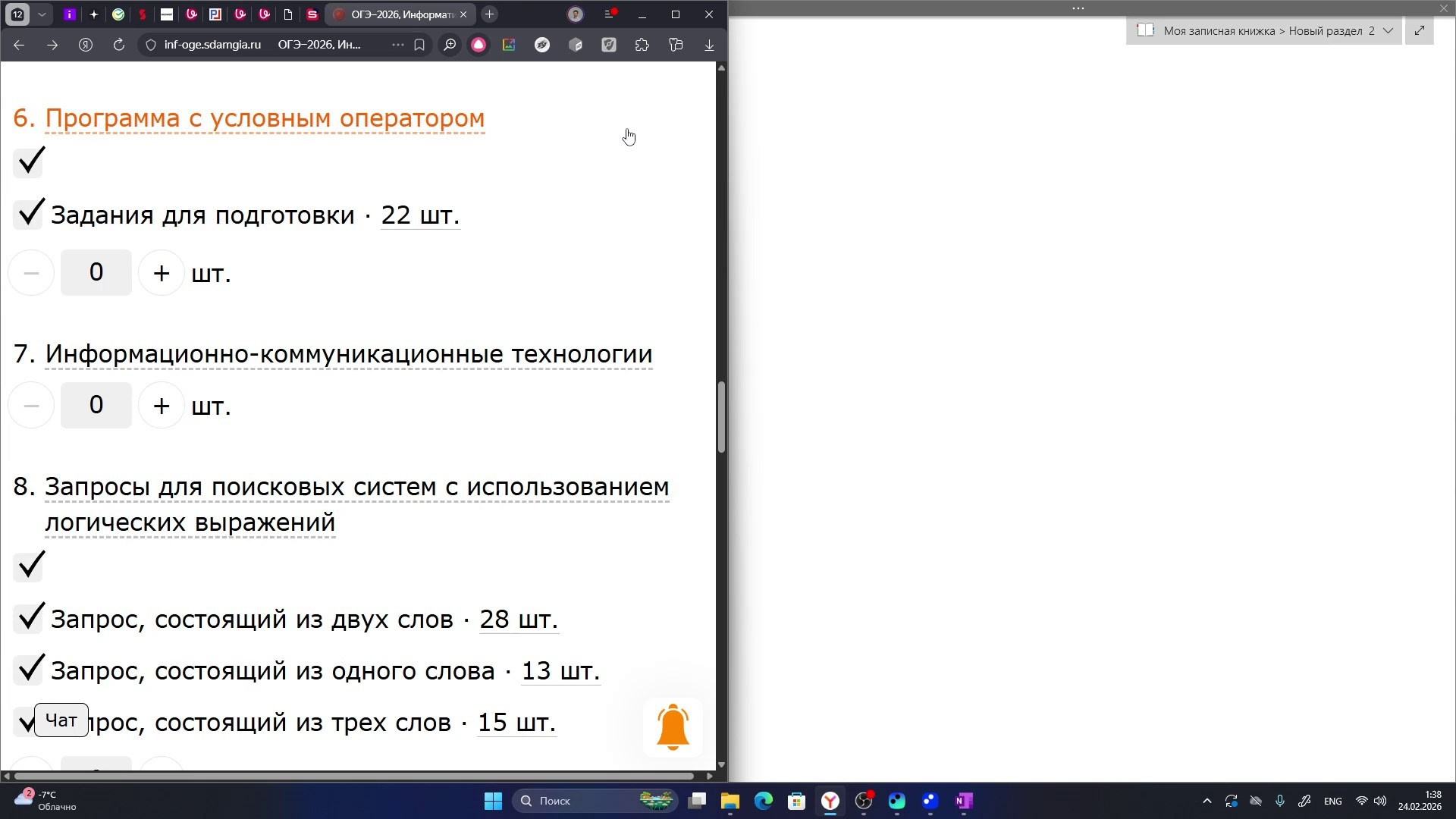1456x819 pixels.
Task: Open the browser extensions puzzle icon
Action: coord(642,45)
